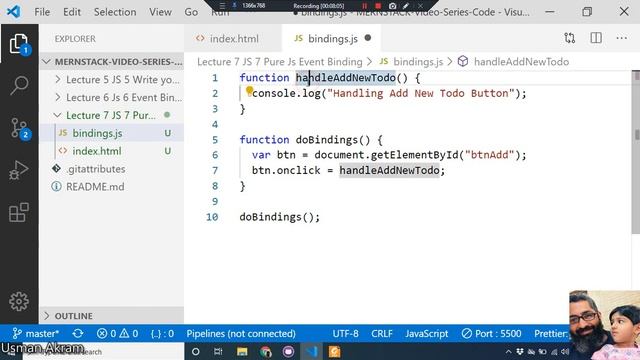Open Windows Cortana circle on taskbar
The height and width of the screenshot is (360, 640).
coord(196,351)
